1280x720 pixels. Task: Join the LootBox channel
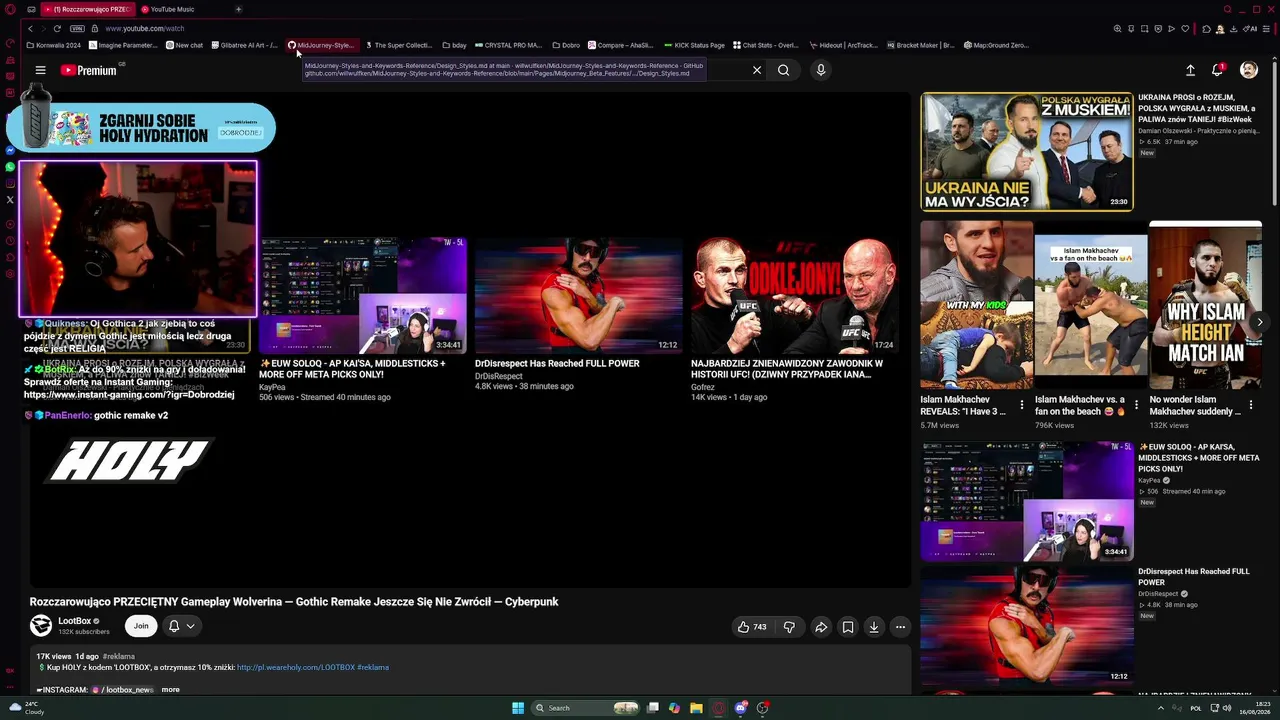(141, 626)
